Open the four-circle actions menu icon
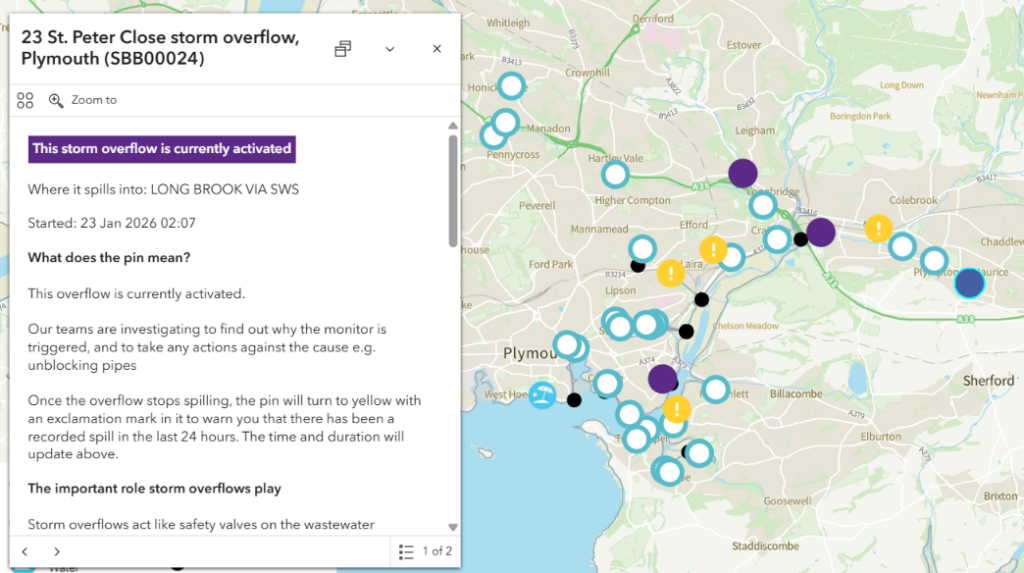The width and height of the screenshot is (1024, 573). (x=25, y=100)
